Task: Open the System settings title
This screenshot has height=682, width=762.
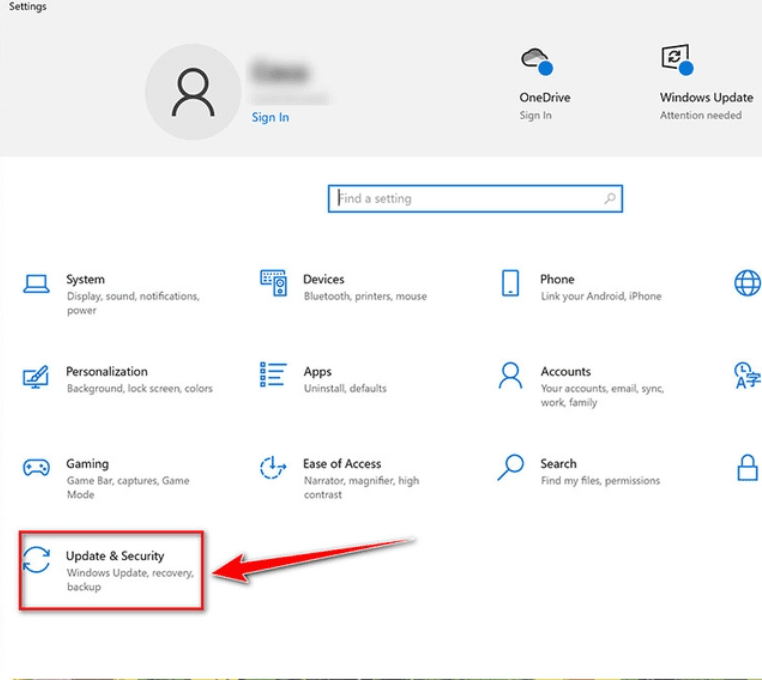Action: 85,280
